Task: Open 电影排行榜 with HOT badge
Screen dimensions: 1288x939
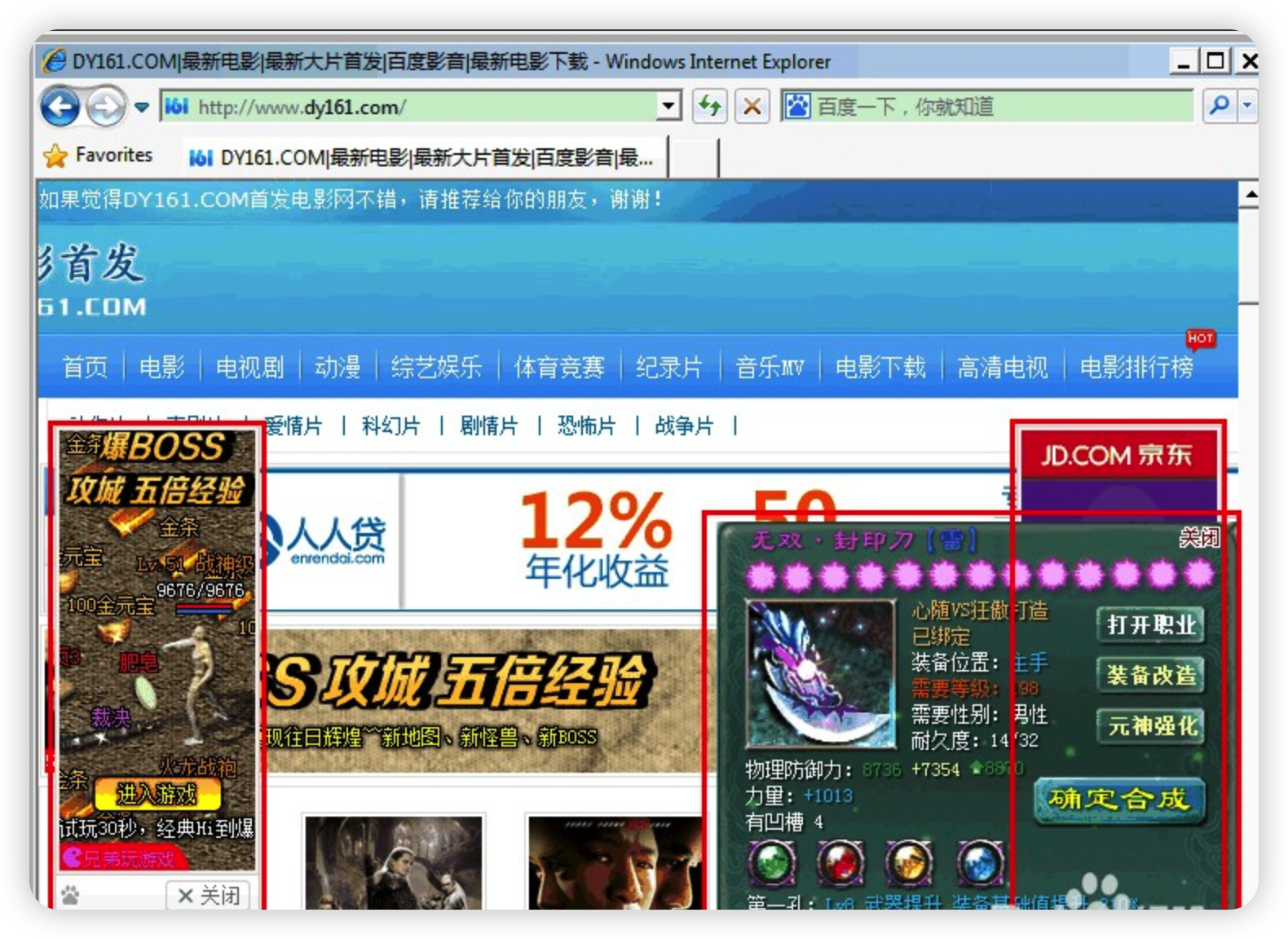Action: (1136, 367)
